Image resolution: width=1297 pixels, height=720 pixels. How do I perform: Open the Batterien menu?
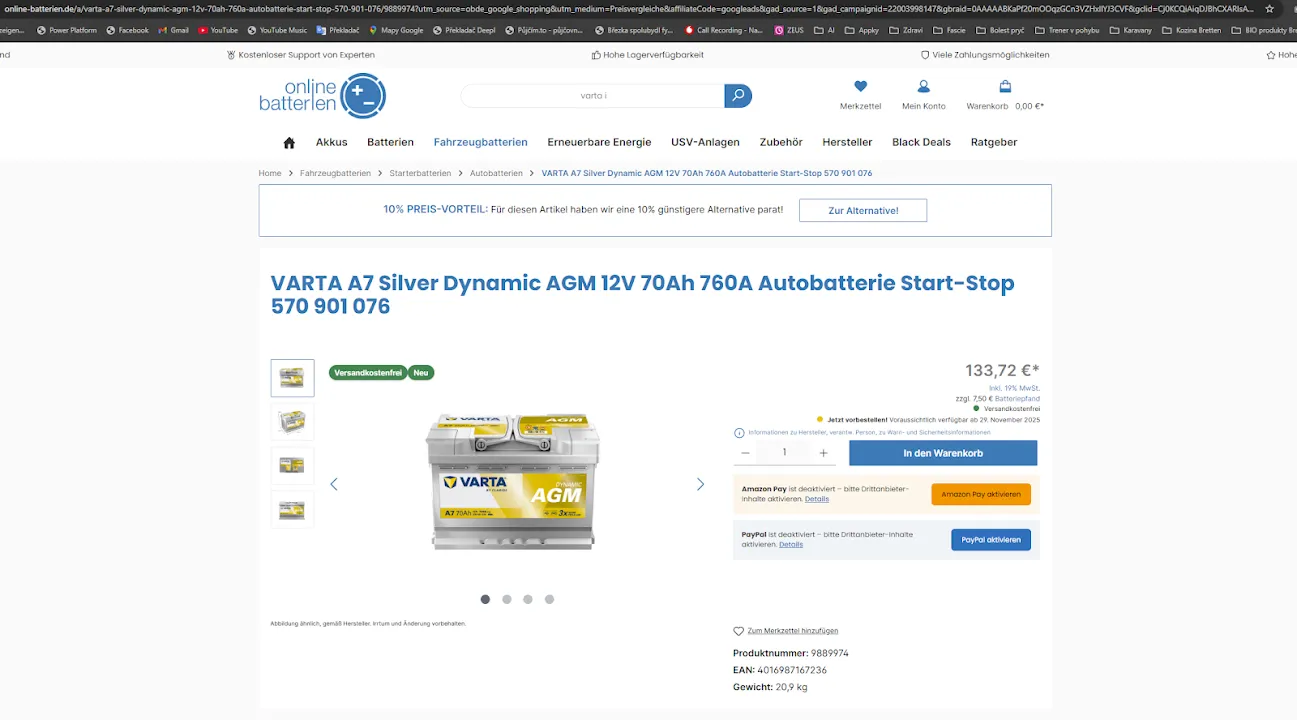[x=390, y=142]
